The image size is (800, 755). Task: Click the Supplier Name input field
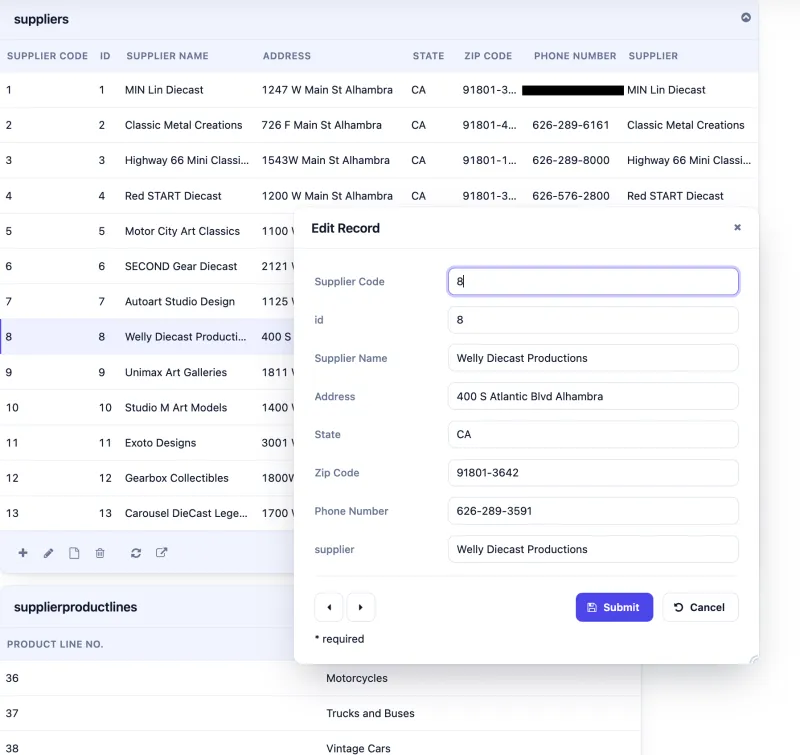593,358
